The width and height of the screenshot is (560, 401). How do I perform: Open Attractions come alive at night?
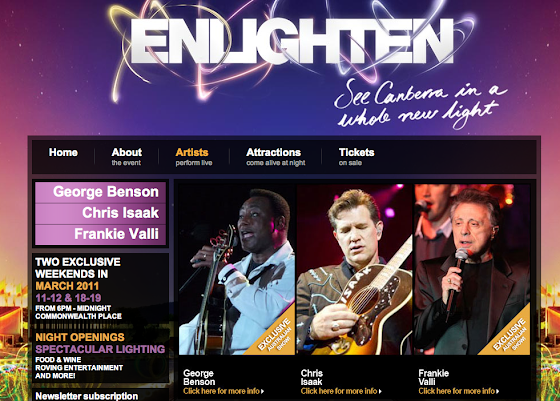[x=275, y=157]
